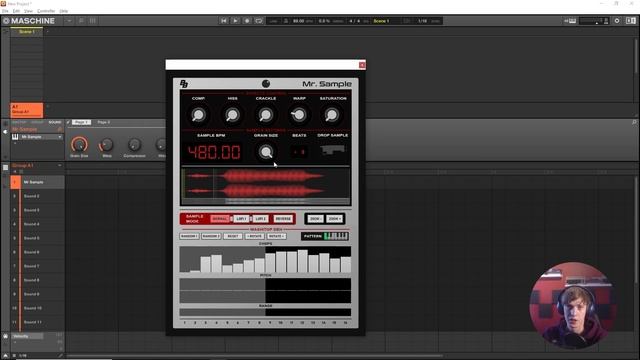Viewport: 640px width, 360px height.
Task: Click the swing percentage field
Action: pyautogui.click(x=331, y=21)
